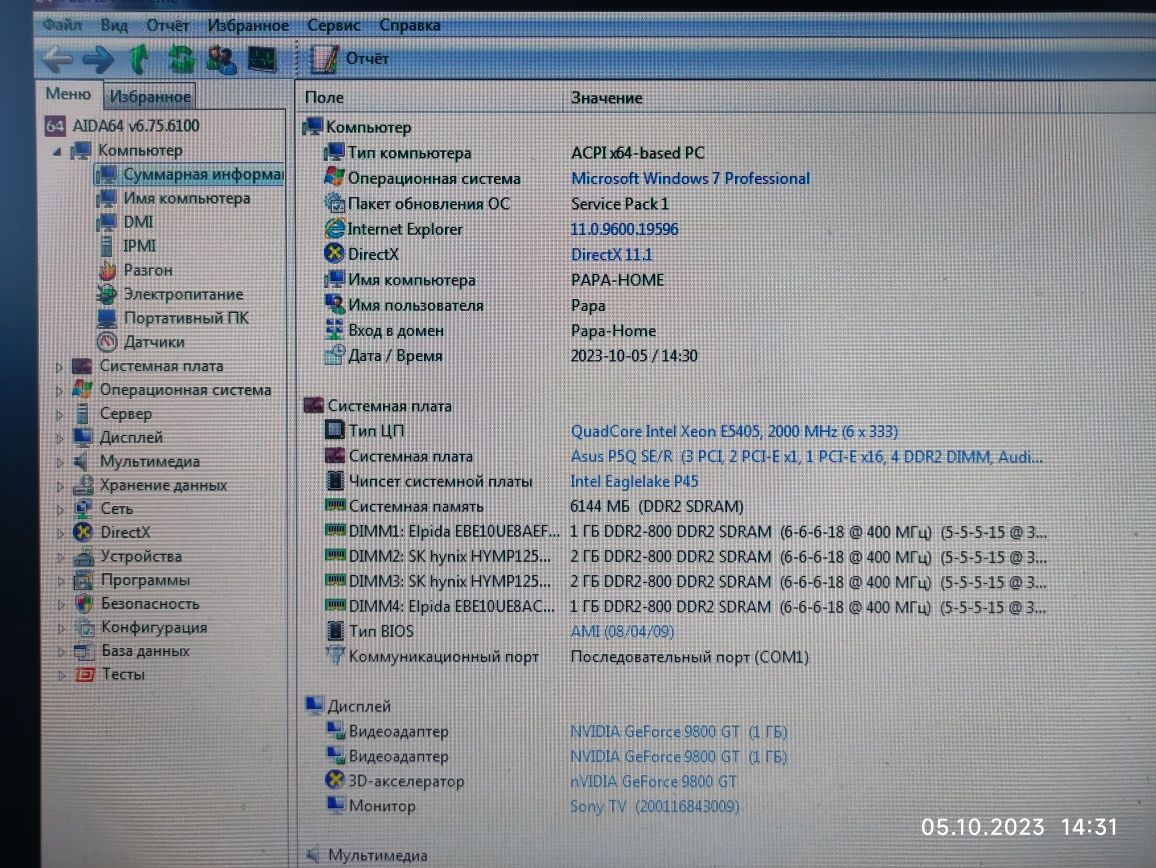Click the Forward arrow toolbar icon
1156x868 pixels.
coord(98,59)
